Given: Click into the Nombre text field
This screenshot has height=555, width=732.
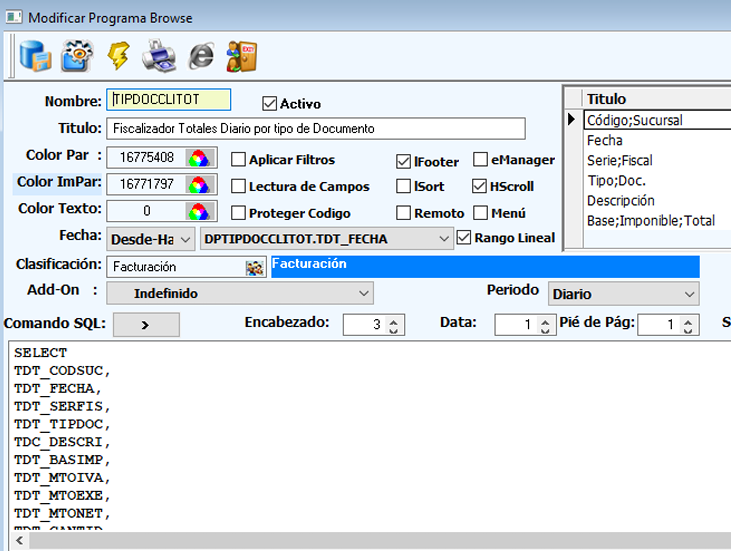Looking at the screenshot, I should point(170,100).
